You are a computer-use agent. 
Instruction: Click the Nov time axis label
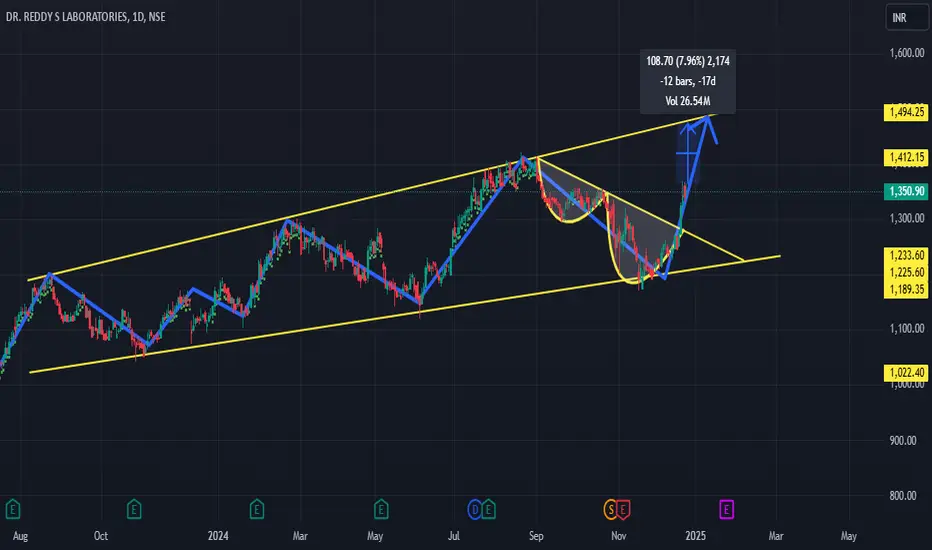[619, 536]
